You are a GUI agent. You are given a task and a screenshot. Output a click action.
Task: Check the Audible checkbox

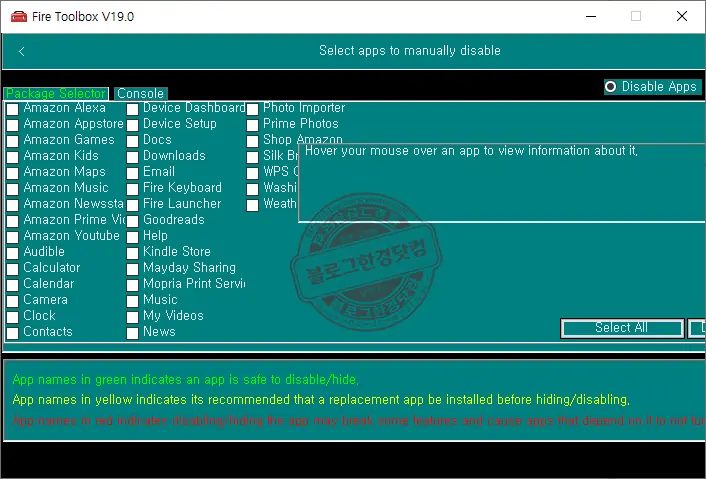[13, 253]
